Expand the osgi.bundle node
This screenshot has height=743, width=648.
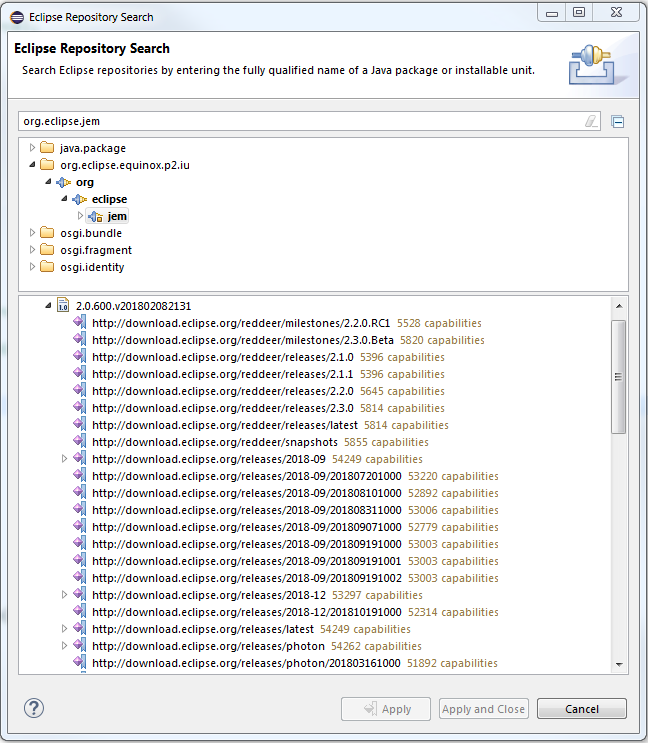tap(32, 233)
